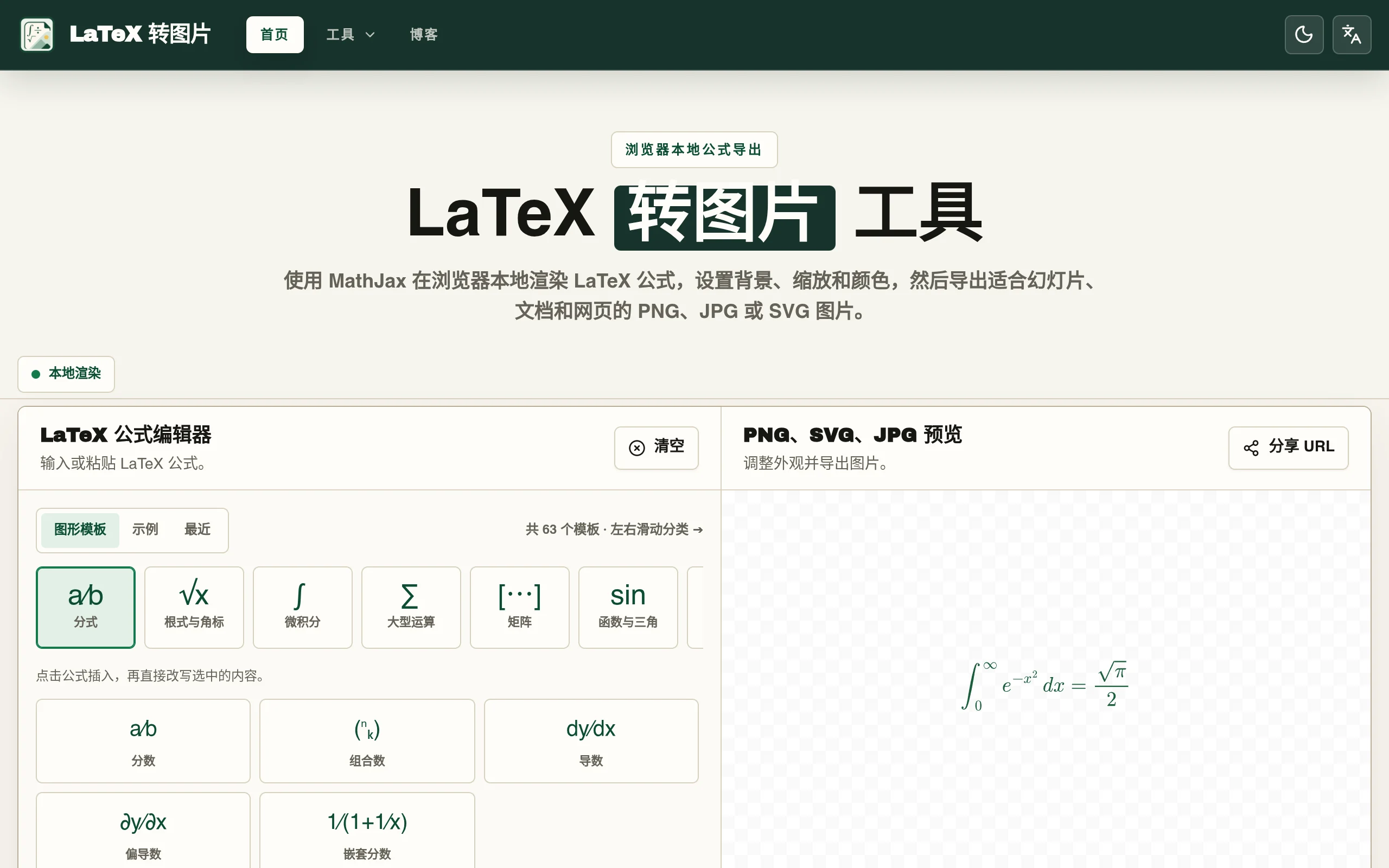This screenshot has width=1389, height=868.
Task: Click the LaTeX 转图片 logo icon
Action: pos(37,34)
